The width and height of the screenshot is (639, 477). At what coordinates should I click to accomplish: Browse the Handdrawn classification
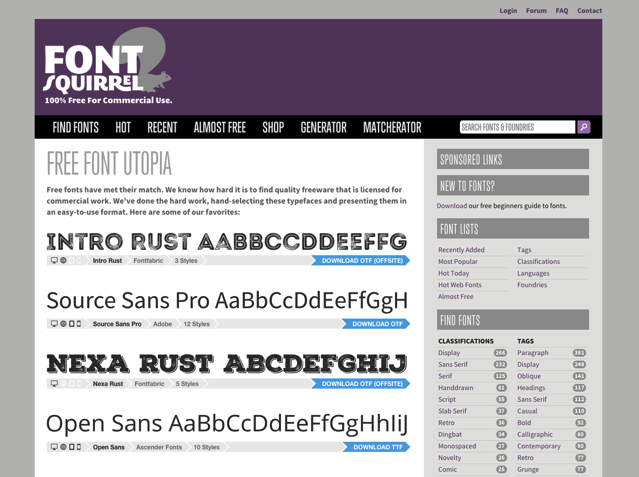pyautogui.click(x=456, y=387)
